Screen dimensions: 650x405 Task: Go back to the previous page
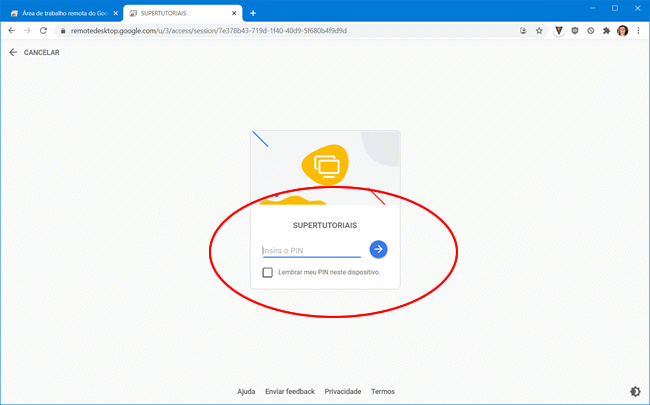click(11, 31)
